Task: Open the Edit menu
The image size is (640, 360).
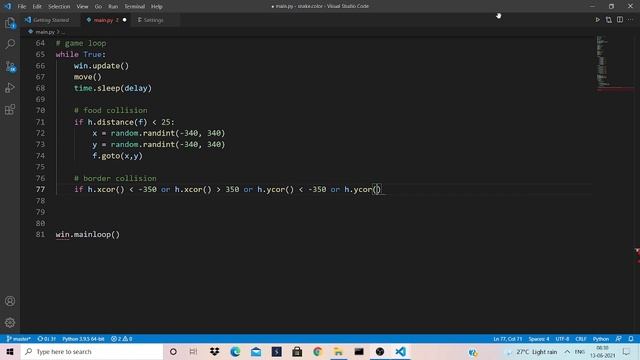Action: coord(37,7)
